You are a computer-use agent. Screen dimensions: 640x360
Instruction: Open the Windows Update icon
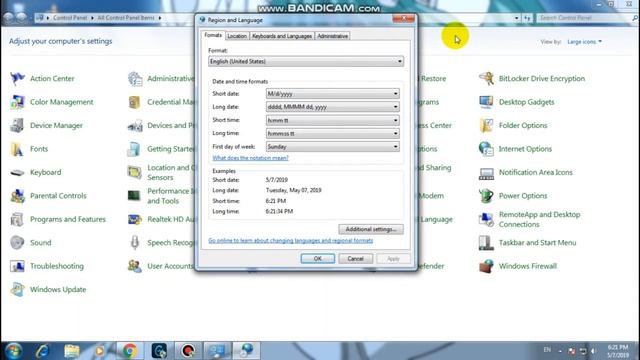pyautogui.click(x=18, y=289)
